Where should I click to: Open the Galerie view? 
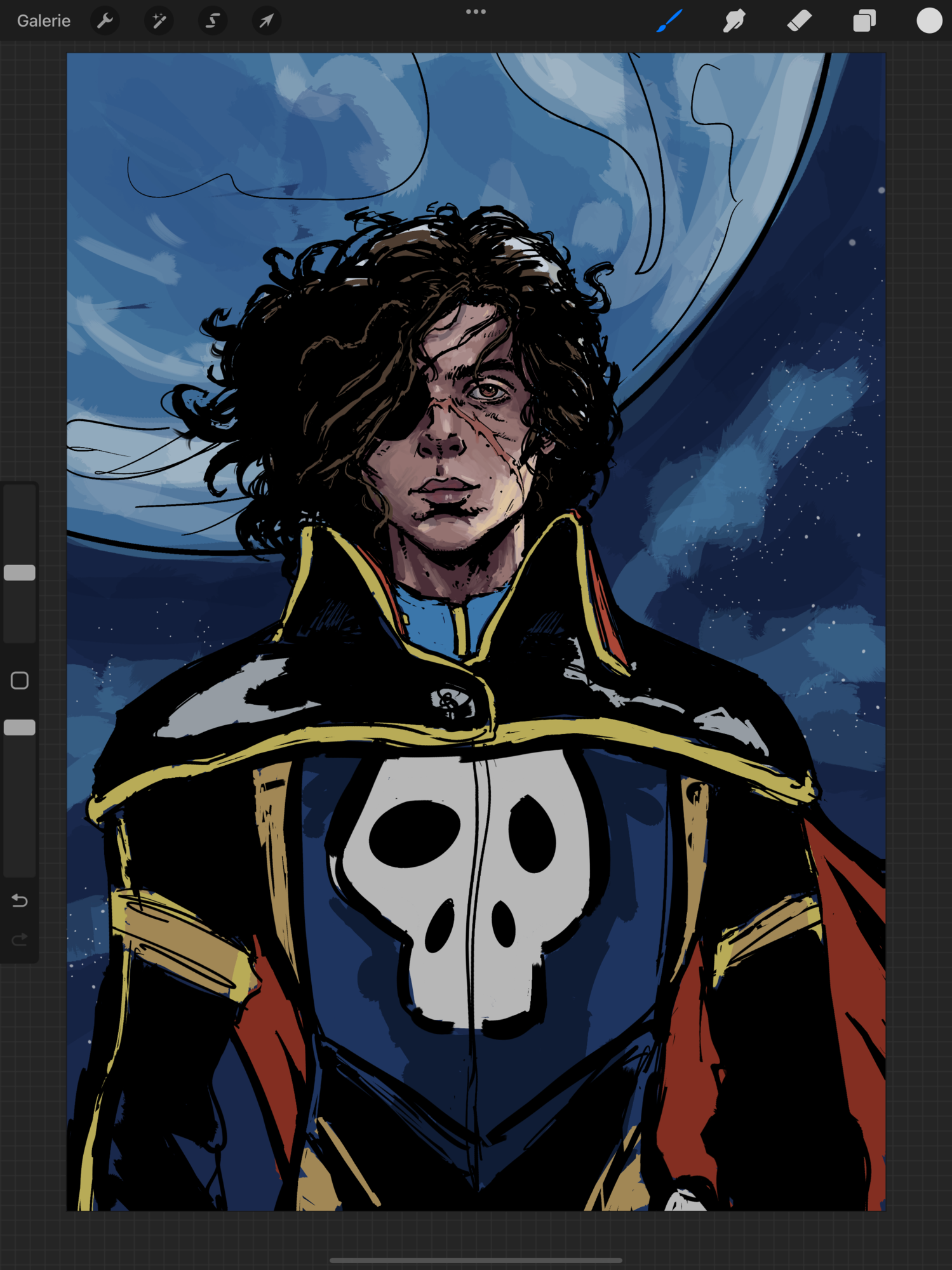tap(43, 21)
